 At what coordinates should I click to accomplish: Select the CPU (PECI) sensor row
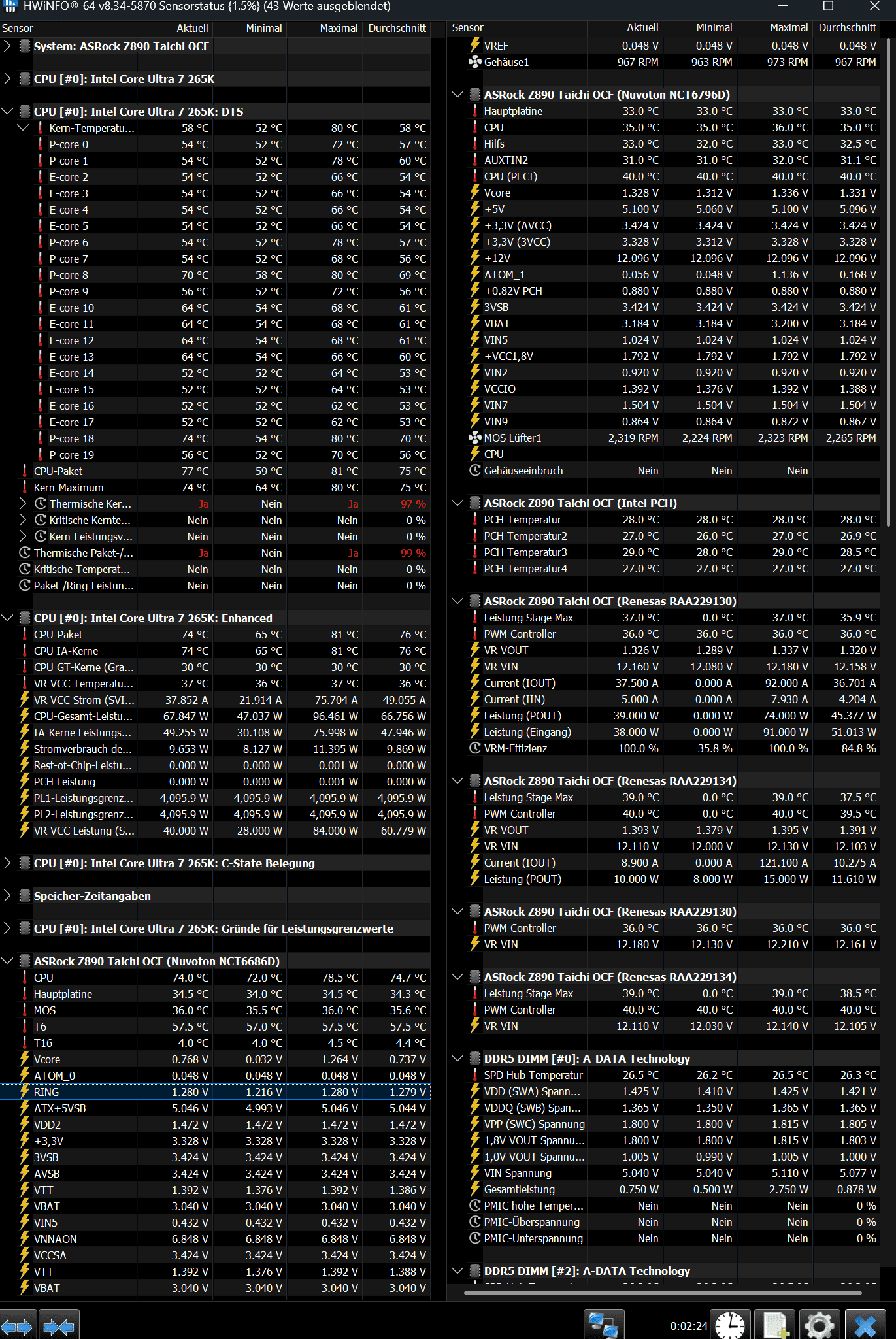665,176
